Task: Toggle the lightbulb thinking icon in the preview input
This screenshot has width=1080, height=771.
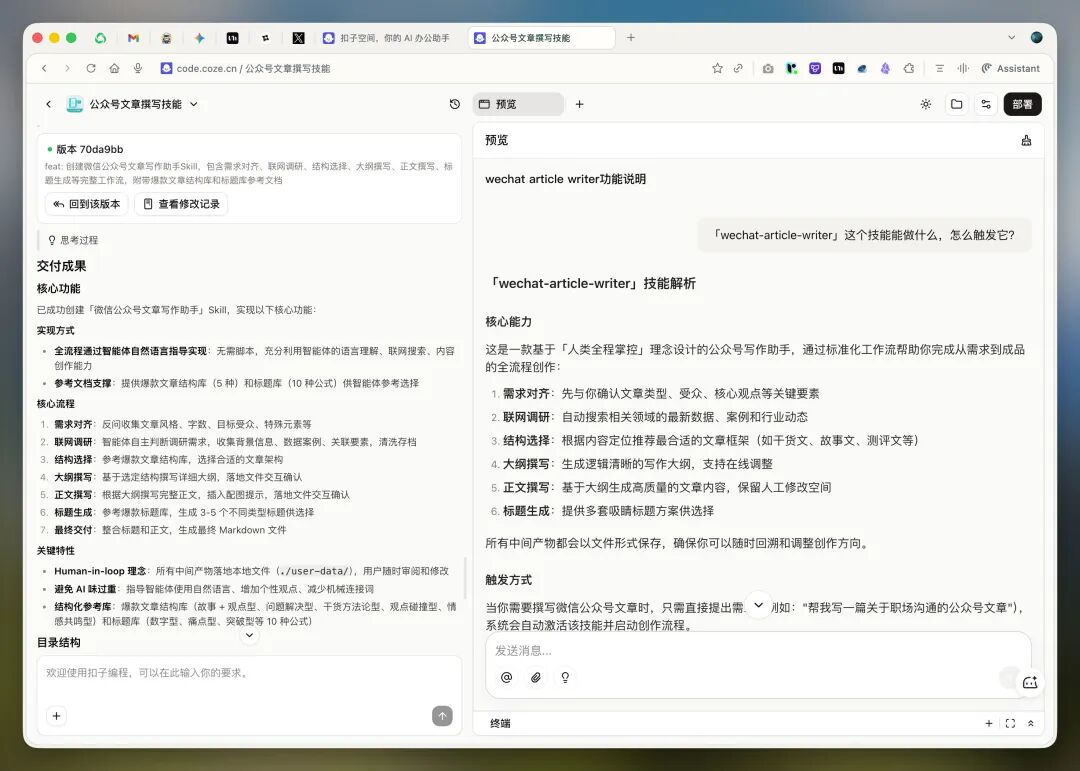Action: point(565,677)
